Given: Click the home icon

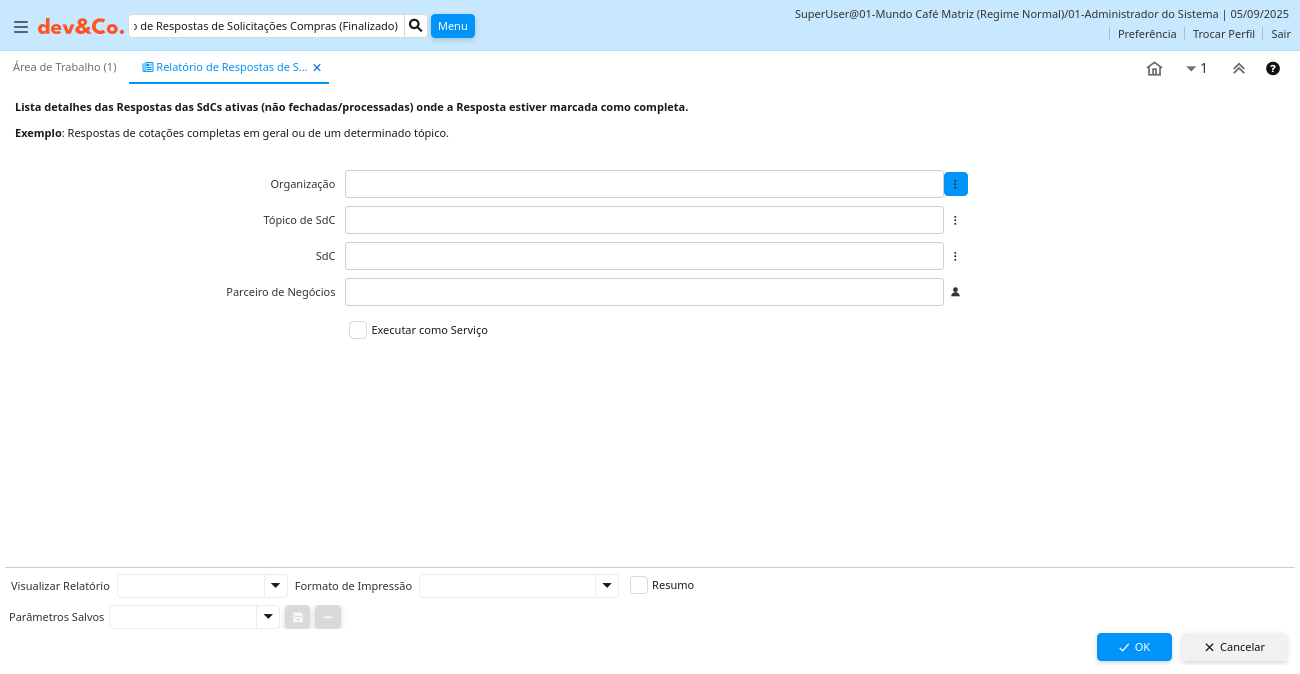Looking at the screenshot, I should 1154,69.
